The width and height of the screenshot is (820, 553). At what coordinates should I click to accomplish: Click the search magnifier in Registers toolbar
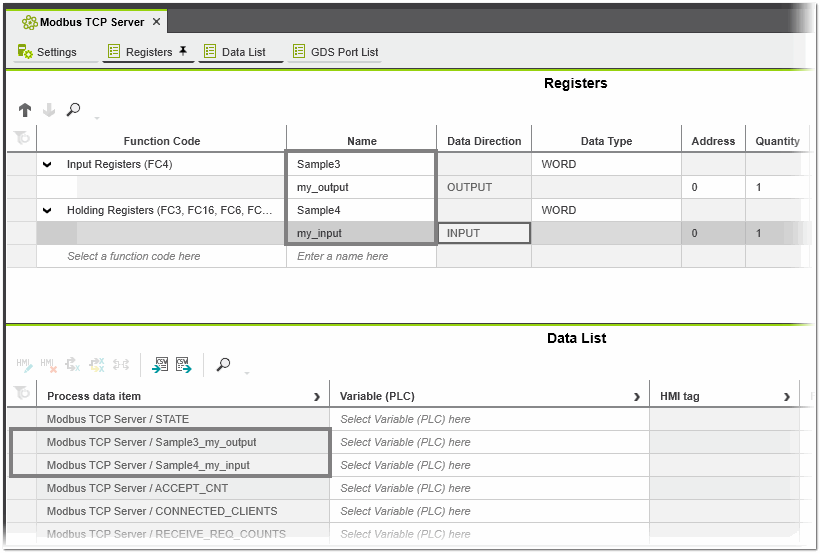73,110
